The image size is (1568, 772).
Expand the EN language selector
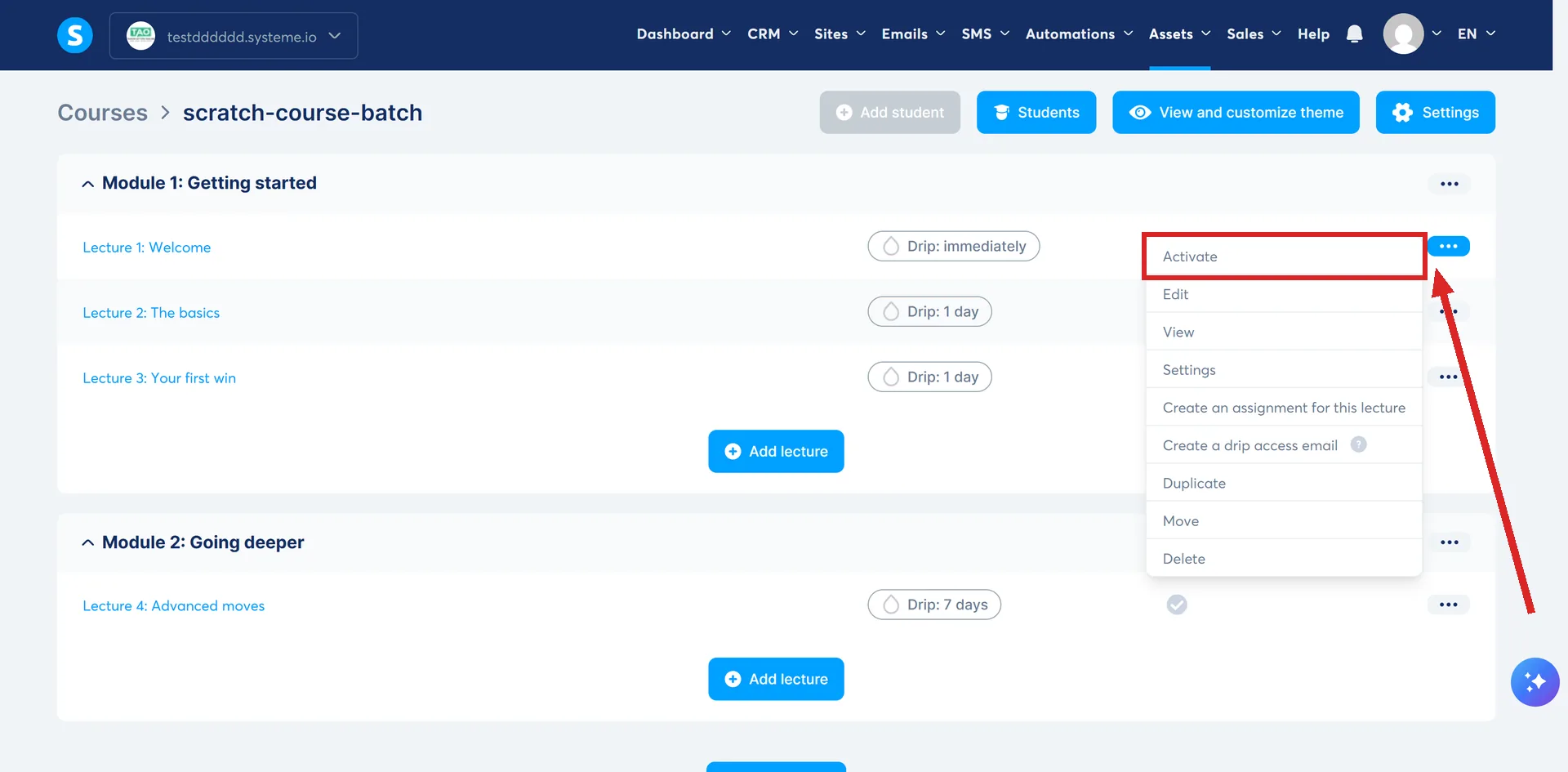pos(1476,33)
